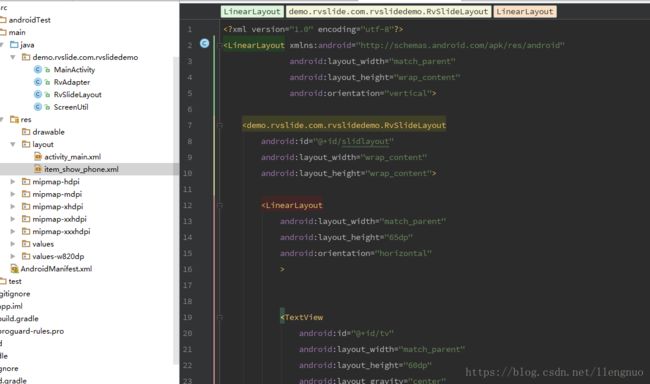The width and height of the screenshot is (650, 384).
Task: Open MainActivity in the project tree
Action: (x=74, y=70)
